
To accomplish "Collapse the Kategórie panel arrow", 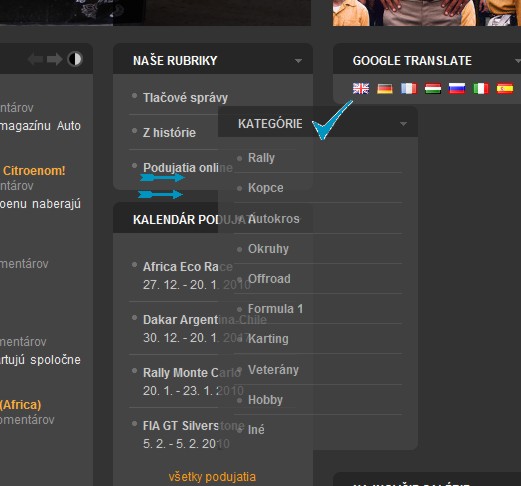I will (403, 124).
